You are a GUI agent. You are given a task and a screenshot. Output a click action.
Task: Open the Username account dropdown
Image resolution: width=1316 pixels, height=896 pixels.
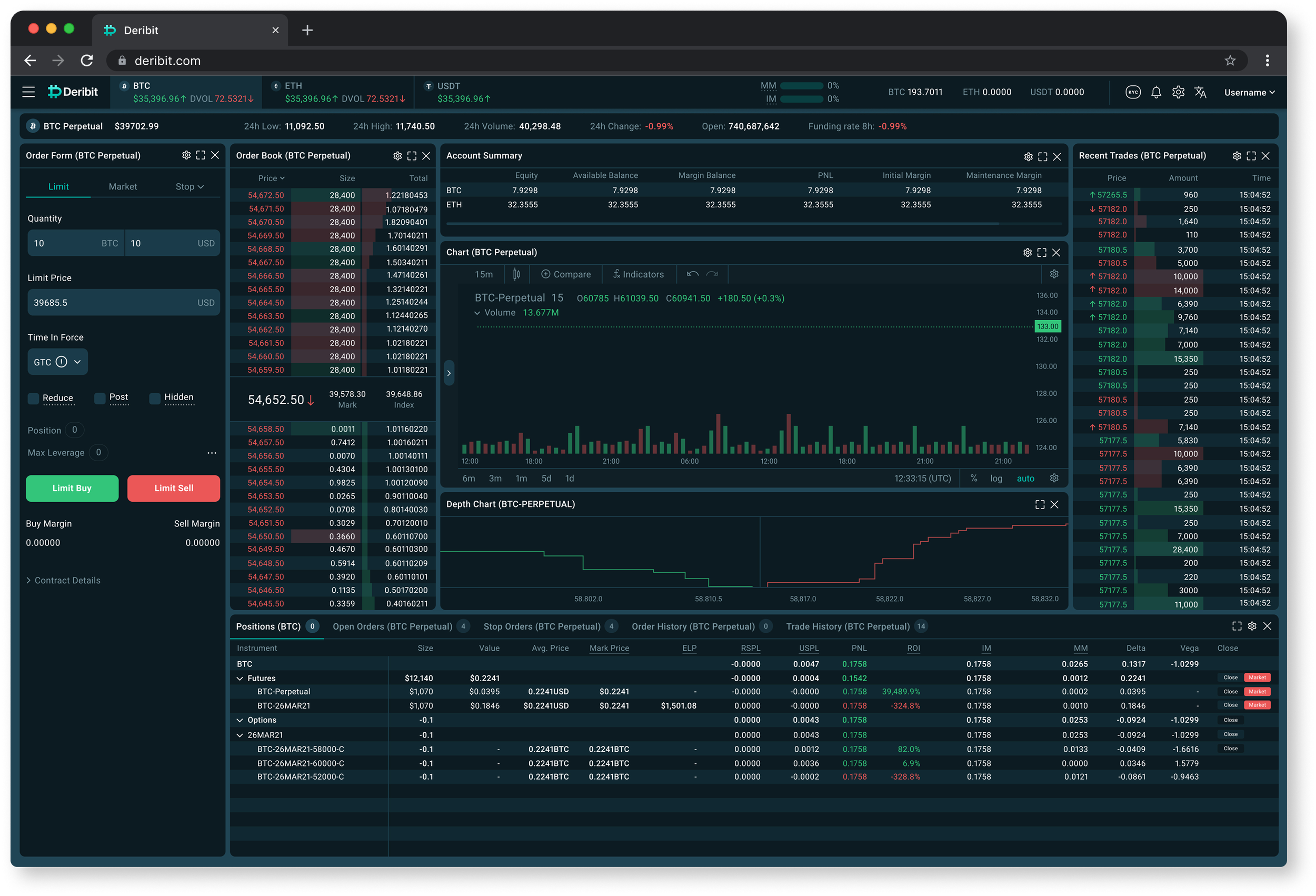[x=1249, y=92]
